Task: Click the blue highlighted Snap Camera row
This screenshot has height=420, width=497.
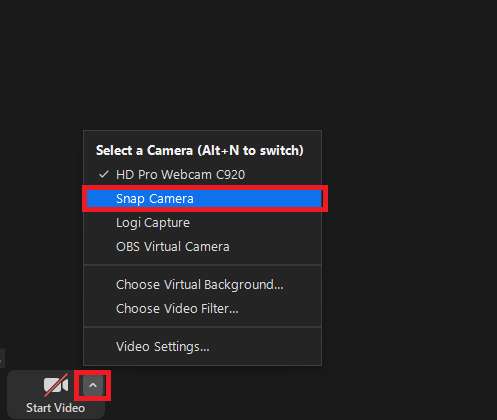Action: coord(204,199)
